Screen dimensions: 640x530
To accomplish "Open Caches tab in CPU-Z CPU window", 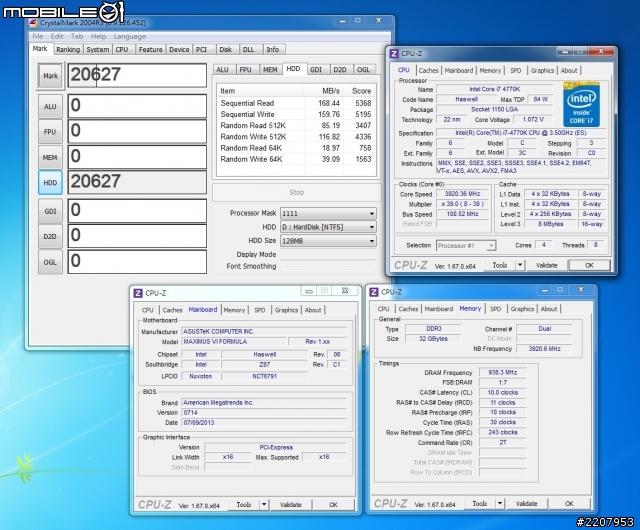I will (x=429, y=71).
